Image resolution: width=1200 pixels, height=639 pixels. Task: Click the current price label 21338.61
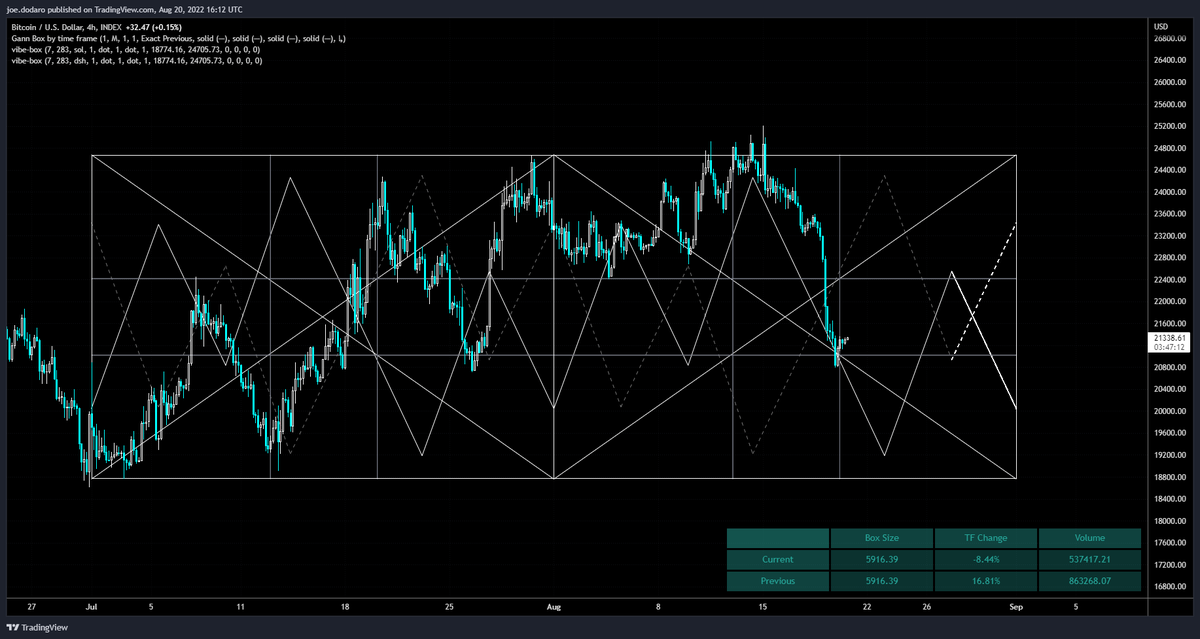pyautogui.click(x=1170, y=340)
